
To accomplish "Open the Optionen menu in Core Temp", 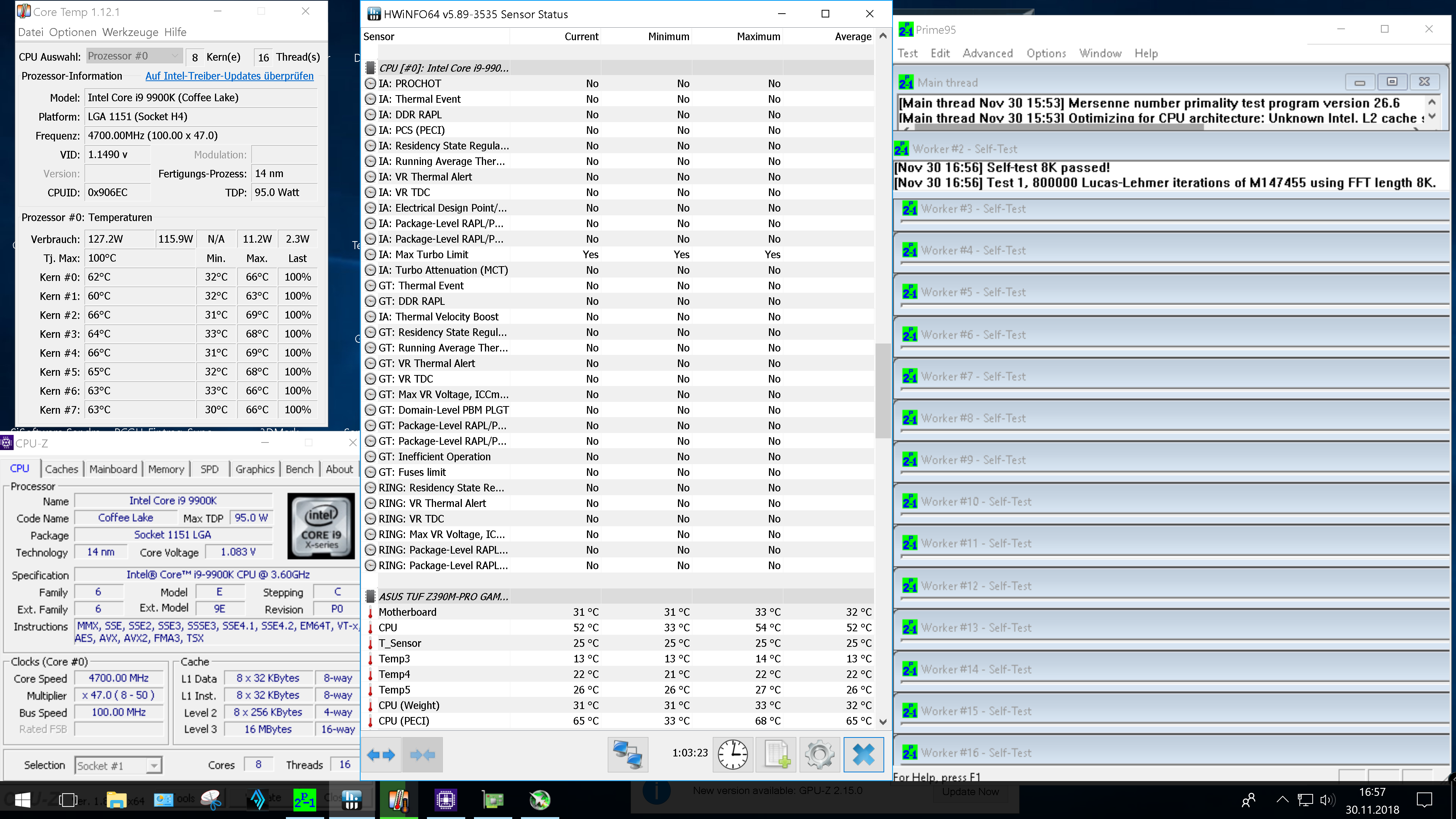I will [x=73, y=32].
